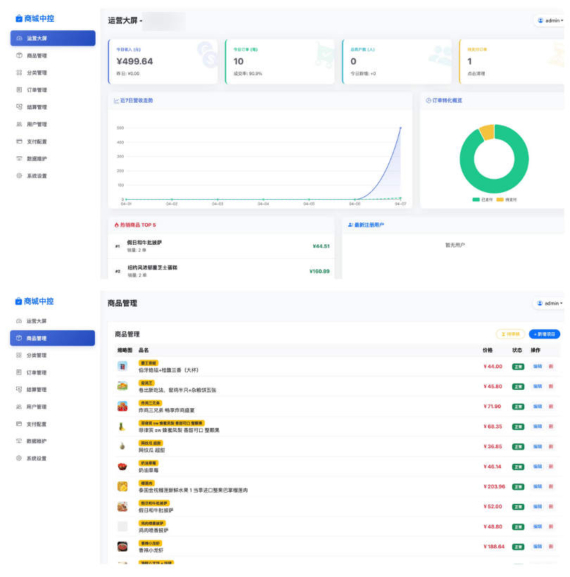Click the 商城中控 logo icon in the lower product panel
This screenshot has height=577, width=570.
(18, 301)
